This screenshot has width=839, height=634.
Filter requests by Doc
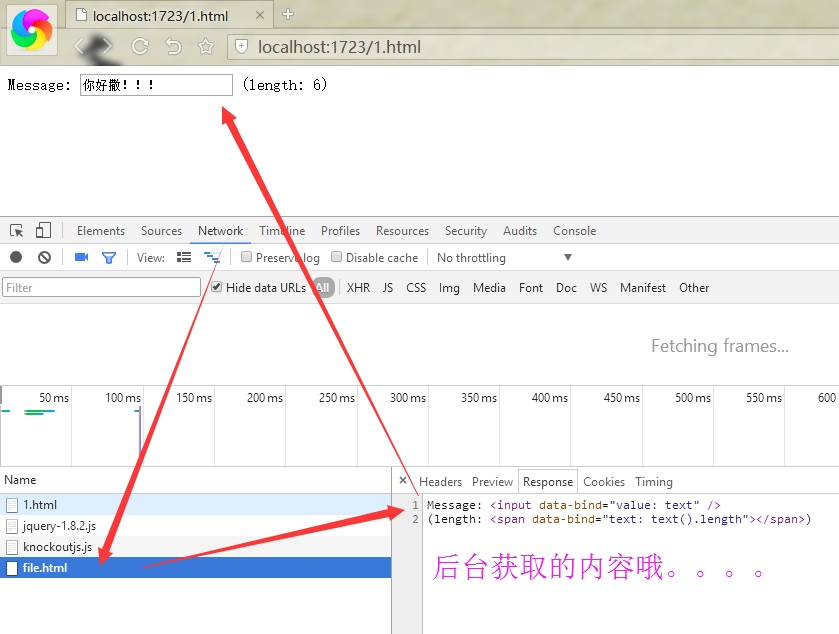pos(566,288)
